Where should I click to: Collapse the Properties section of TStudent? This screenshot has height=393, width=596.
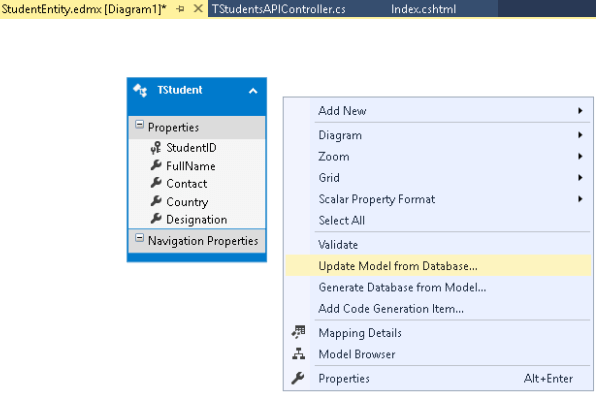pos(139,125)
